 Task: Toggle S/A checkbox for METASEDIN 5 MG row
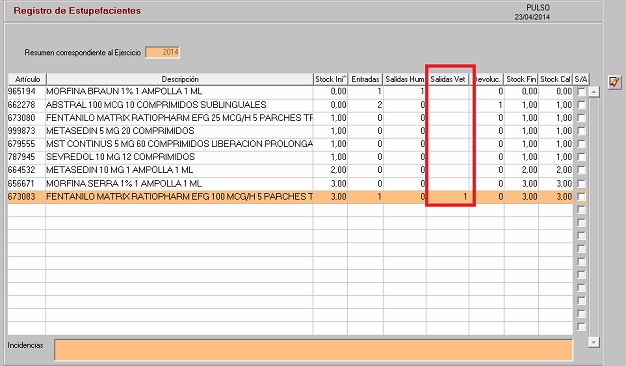pyautogui.click(x=581, y=131)
